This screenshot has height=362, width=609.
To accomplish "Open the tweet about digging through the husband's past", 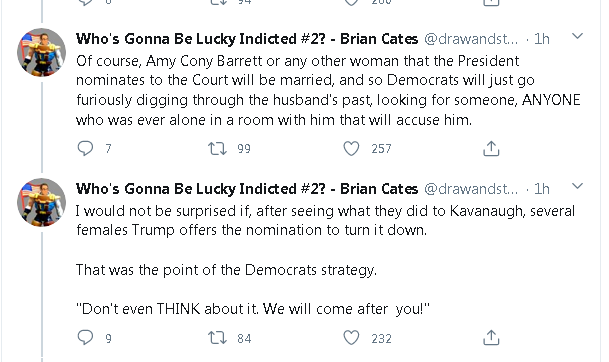I will pos(328,90).
